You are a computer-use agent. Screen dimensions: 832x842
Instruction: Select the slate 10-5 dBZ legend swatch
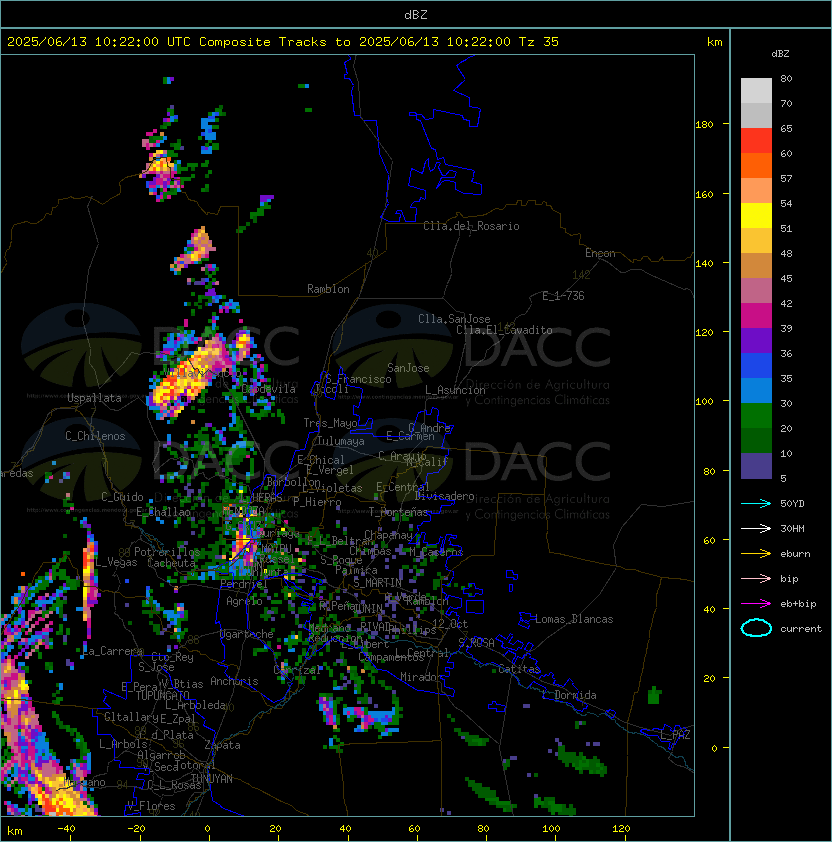click(756, 466)
